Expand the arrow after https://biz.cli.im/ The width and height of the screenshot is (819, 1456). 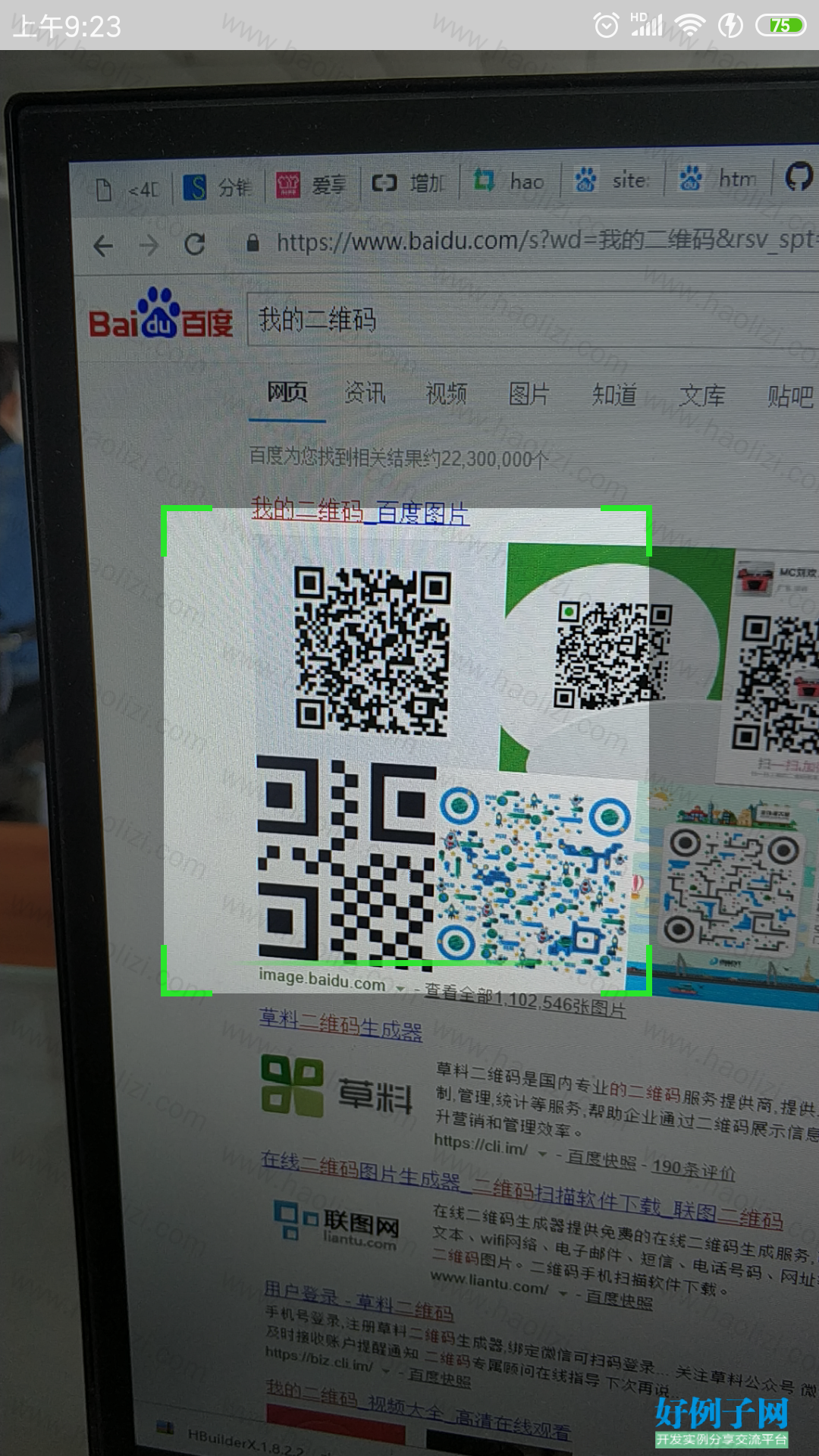point(387,1370)
